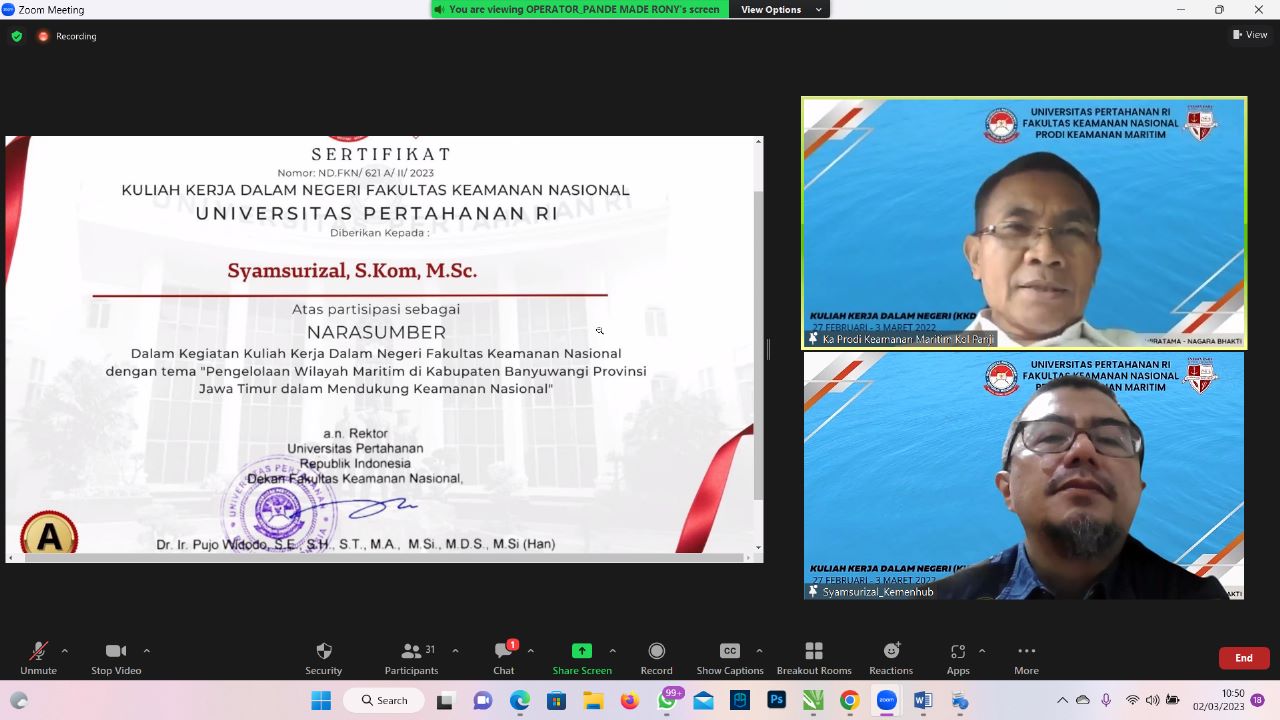Click the green Share Screen icon
Viewport: 1280px width, 720px height.
[582, 651]
